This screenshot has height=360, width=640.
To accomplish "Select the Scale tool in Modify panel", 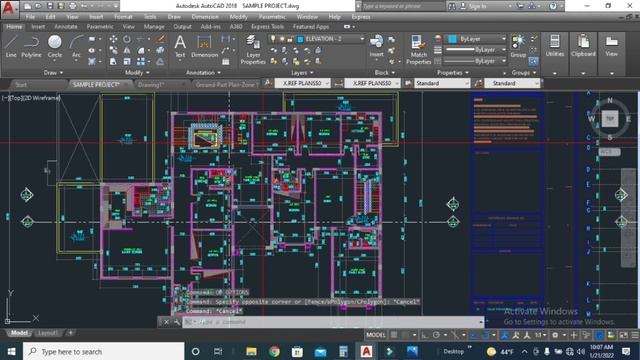I will tap(127, 62).
